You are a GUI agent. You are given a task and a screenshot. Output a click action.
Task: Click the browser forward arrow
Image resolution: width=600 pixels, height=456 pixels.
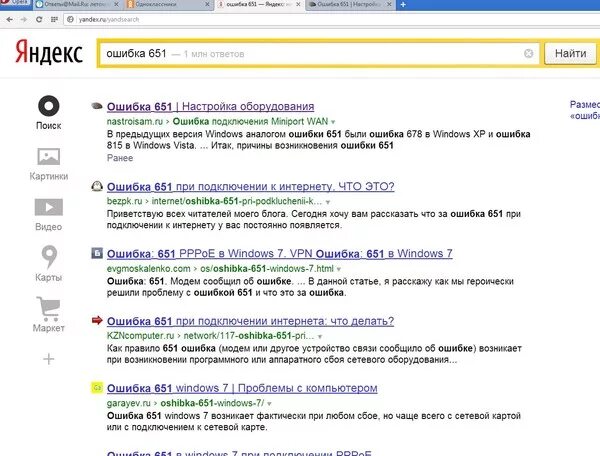tap(24, 19)
